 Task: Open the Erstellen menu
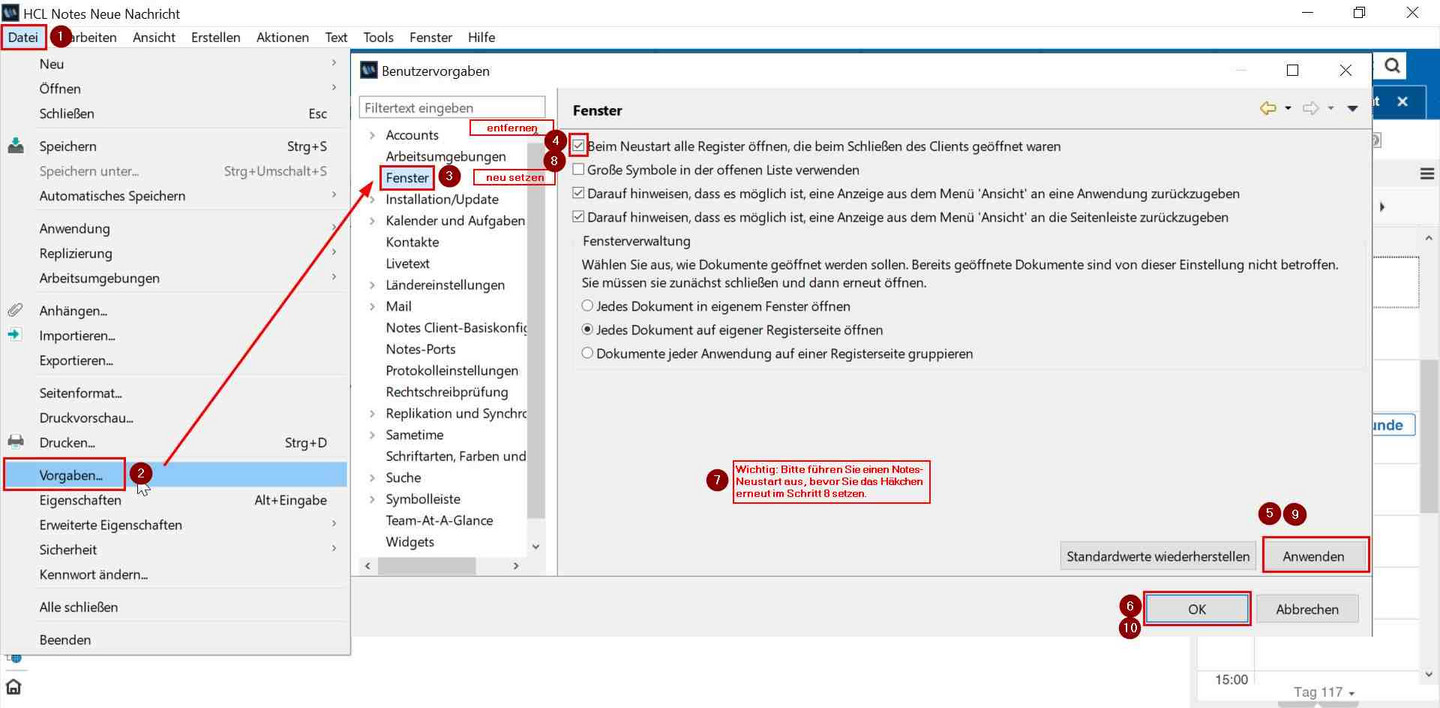(216, 37)
